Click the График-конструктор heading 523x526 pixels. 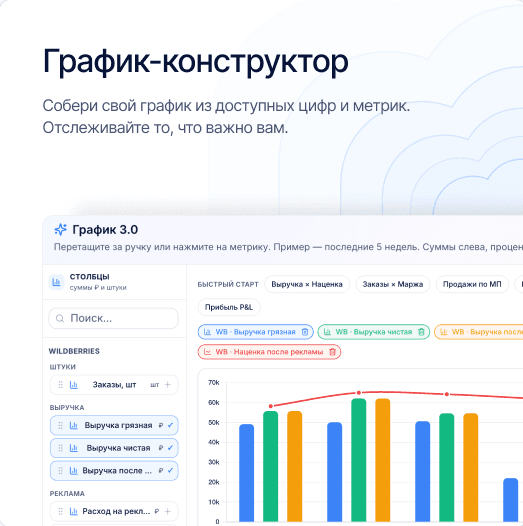(196, 62)
